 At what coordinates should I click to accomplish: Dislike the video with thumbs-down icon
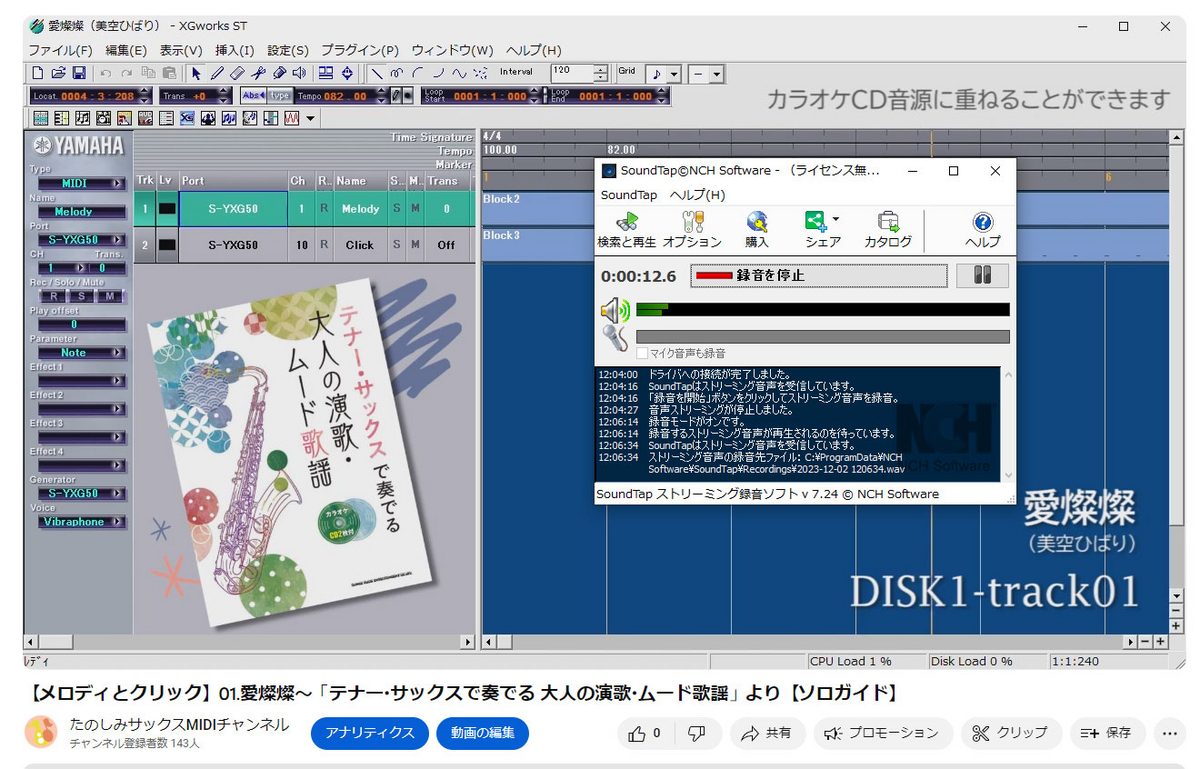coord(698,733)
